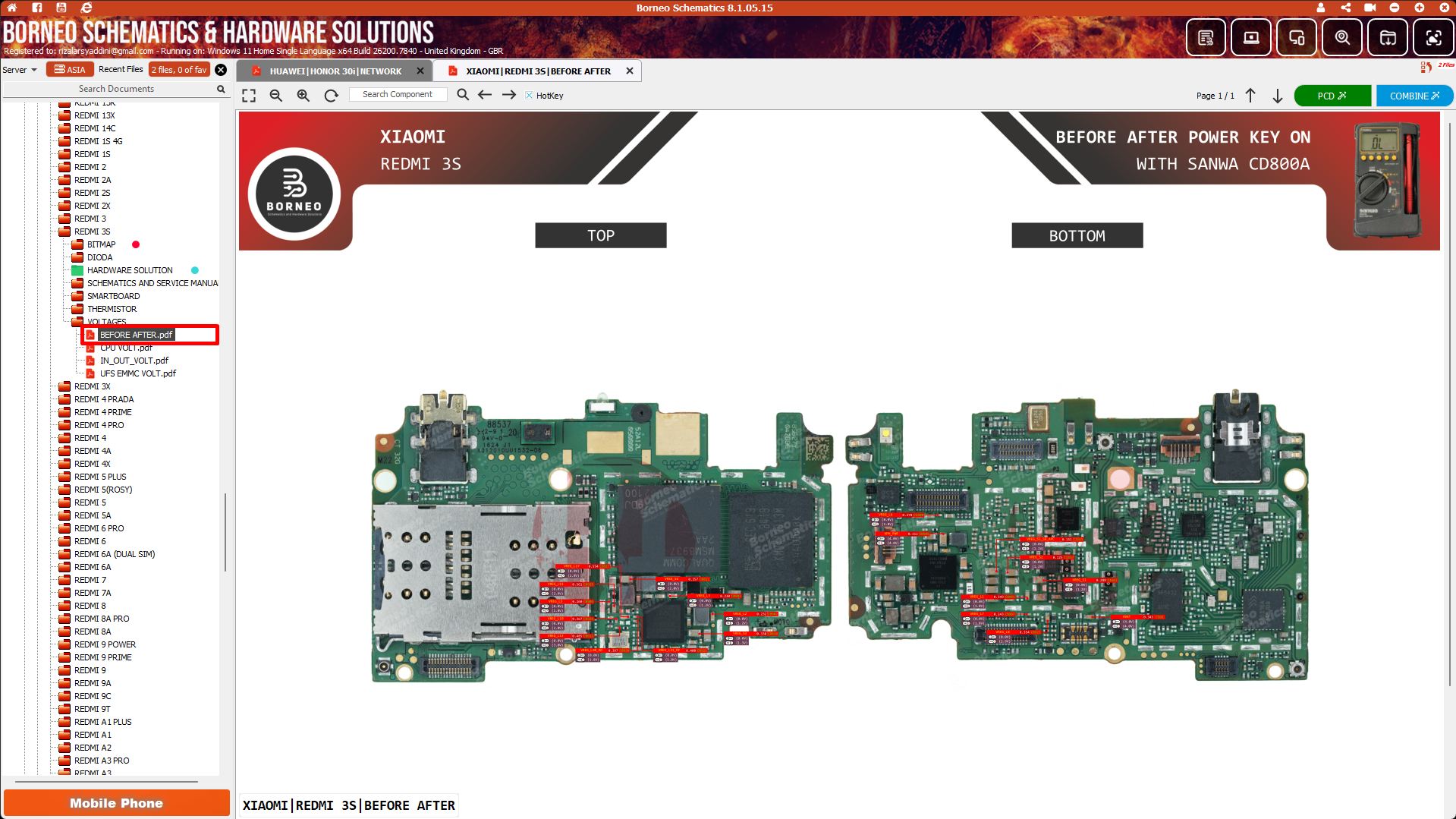Open UFS EMMC VOLT.pdf file

138,373
